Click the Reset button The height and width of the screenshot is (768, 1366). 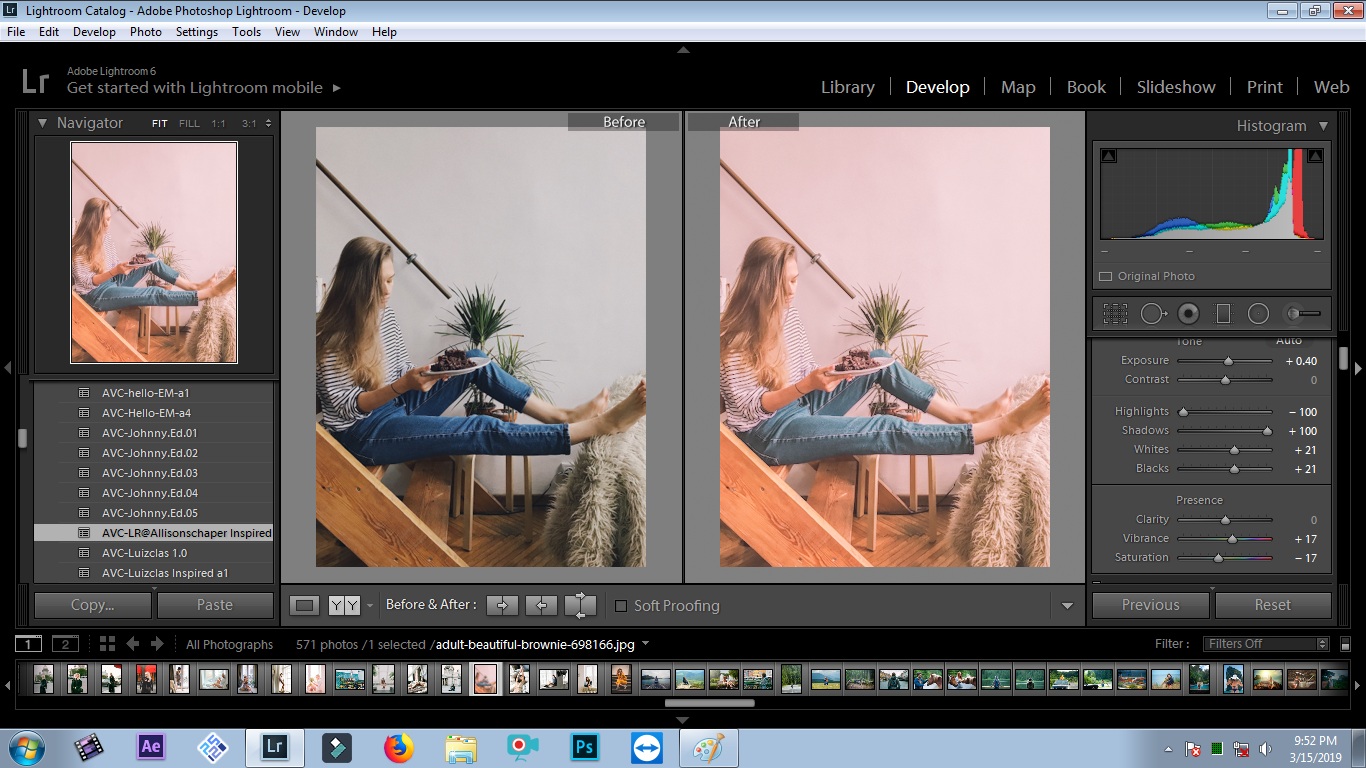[1273, 605]
